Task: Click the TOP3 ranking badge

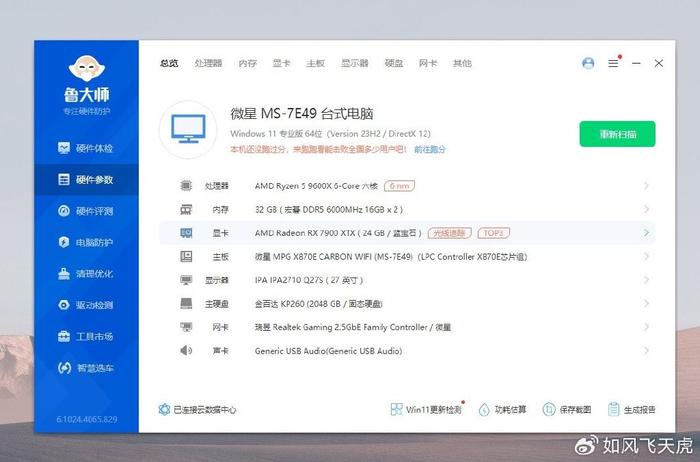Action: click(494, 233)
